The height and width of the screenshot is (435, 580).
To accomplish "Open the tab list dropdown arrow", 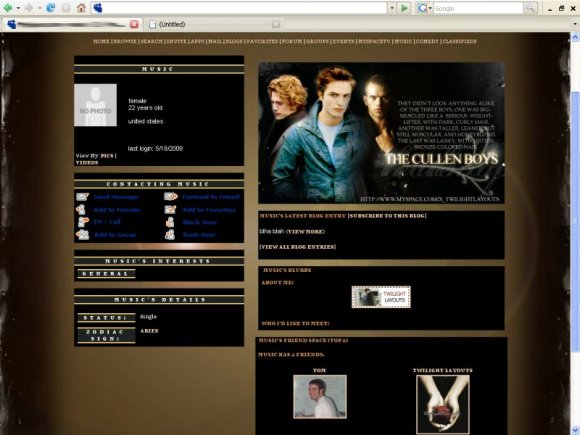I will point(575,24).
